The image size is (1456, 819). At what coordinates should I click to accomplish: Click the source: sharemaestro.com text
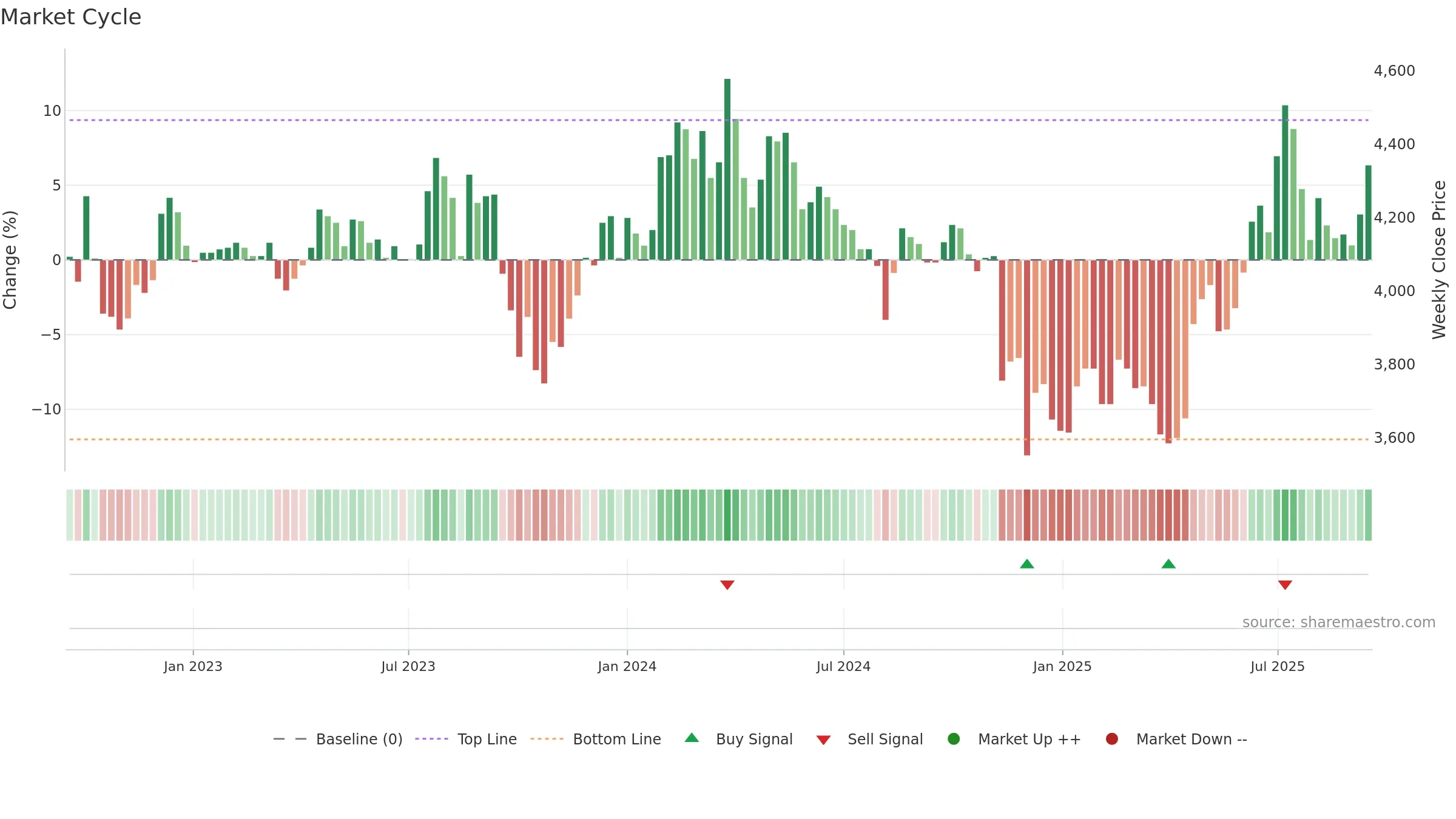coord(1339,622)
